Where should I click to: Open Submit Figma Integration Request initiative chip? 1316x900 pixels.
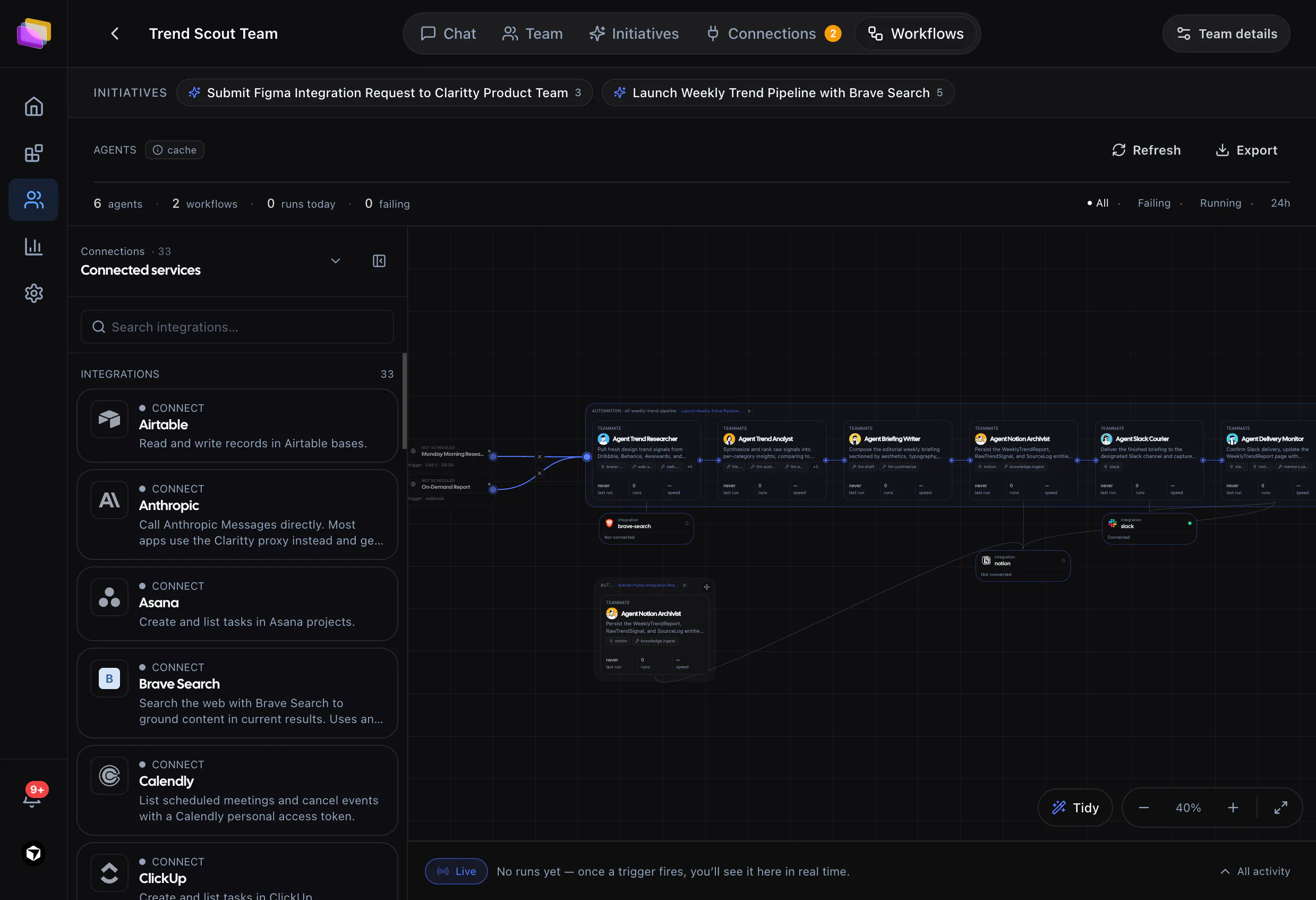[x=385, y=92]
